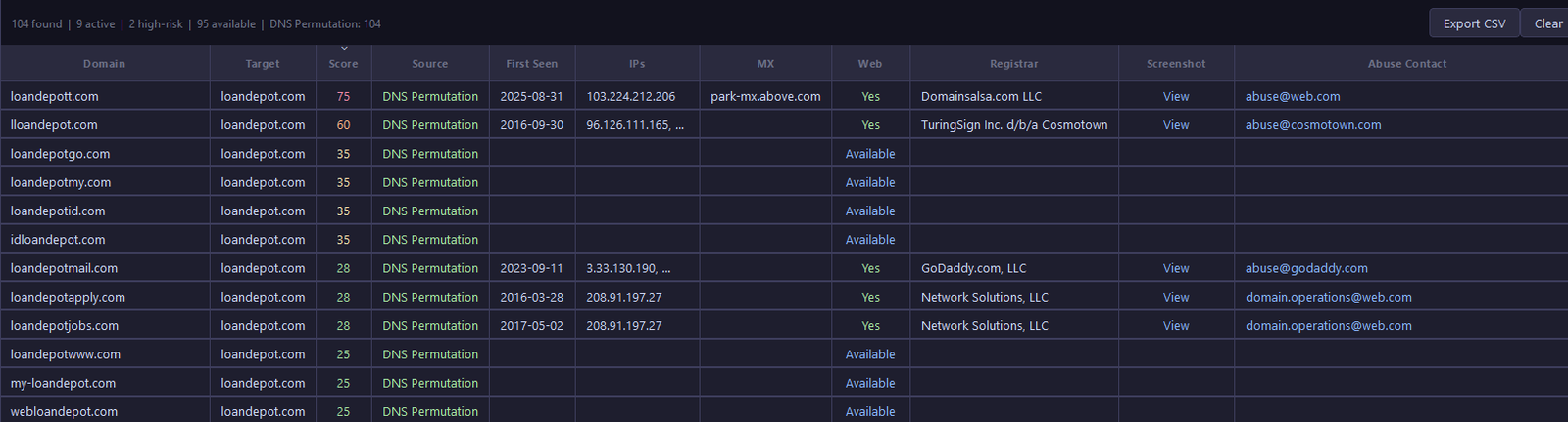1568x422 pixels.
Task: Click the IP cell starting 96.126.111.165
Action: click(637, 124)
